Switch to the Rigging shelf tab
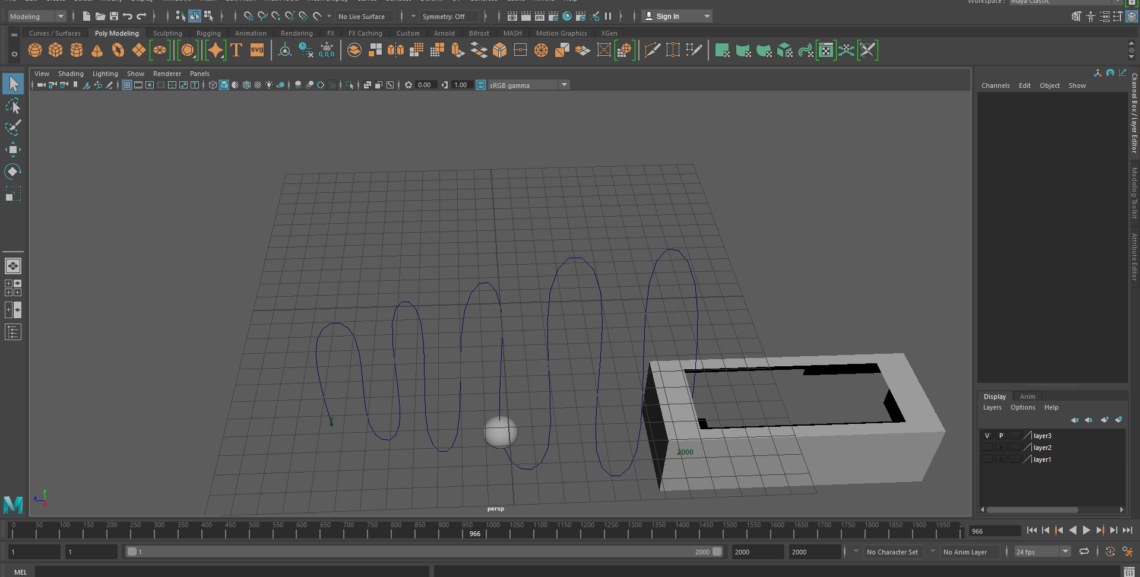The width and height of the screenshot is (1140, 577). click(x=208, y=33)
